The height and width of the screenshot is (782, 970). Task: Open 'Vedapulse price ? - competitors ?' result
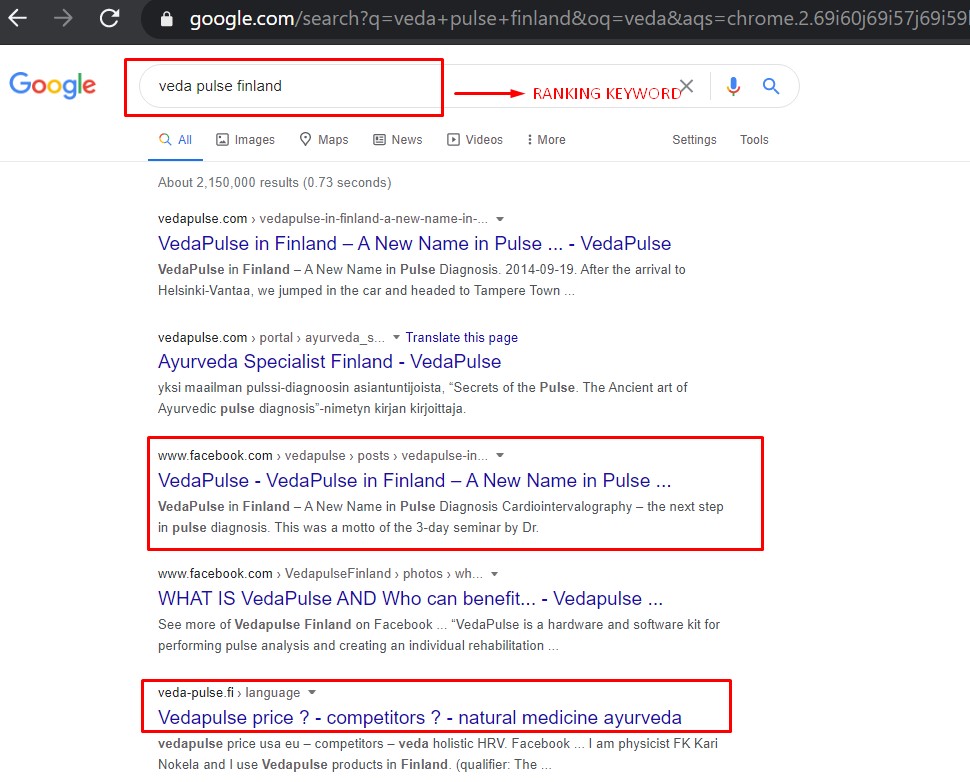click(419, 717)
